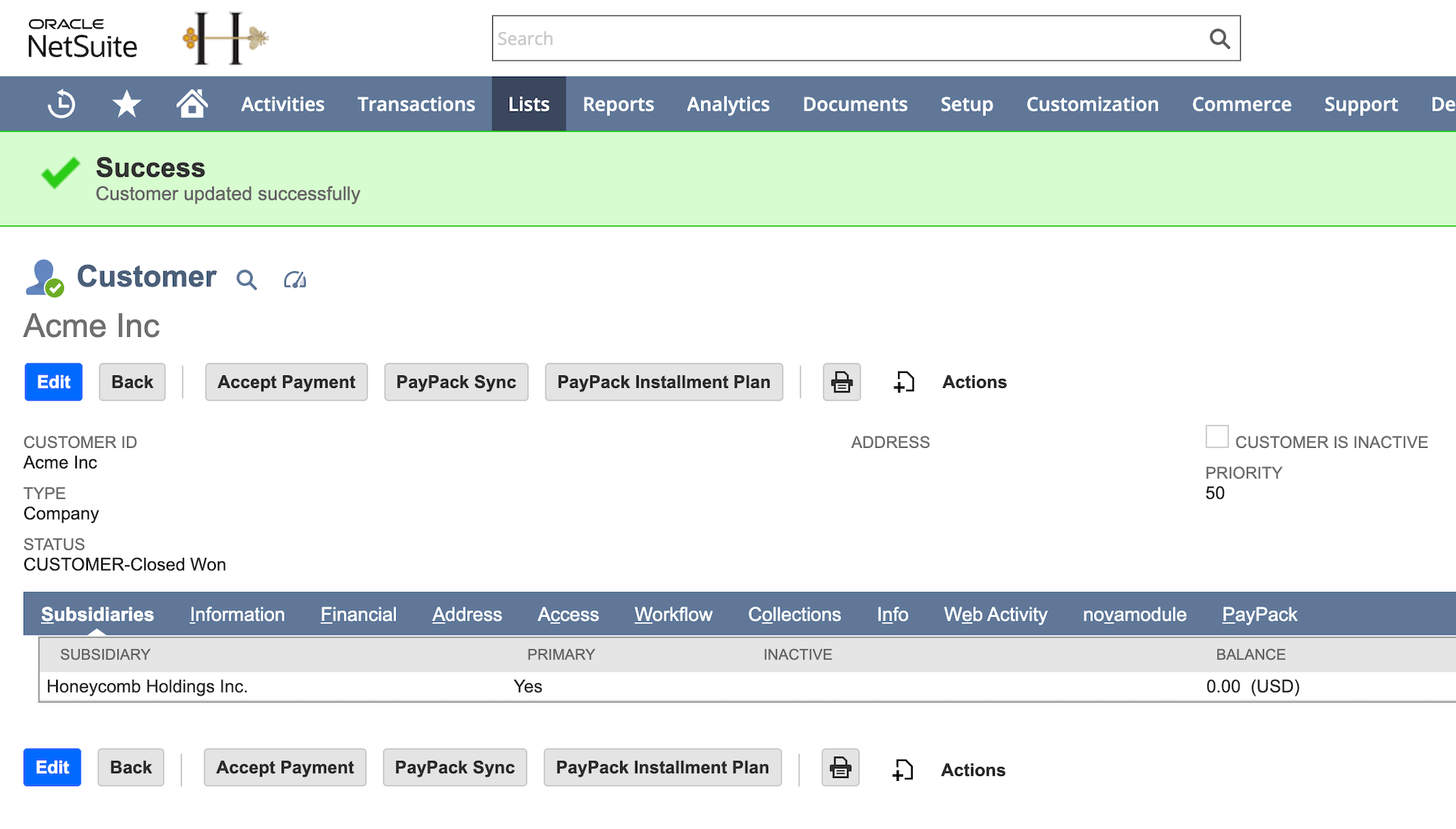Open the Transactions menu

415,103
